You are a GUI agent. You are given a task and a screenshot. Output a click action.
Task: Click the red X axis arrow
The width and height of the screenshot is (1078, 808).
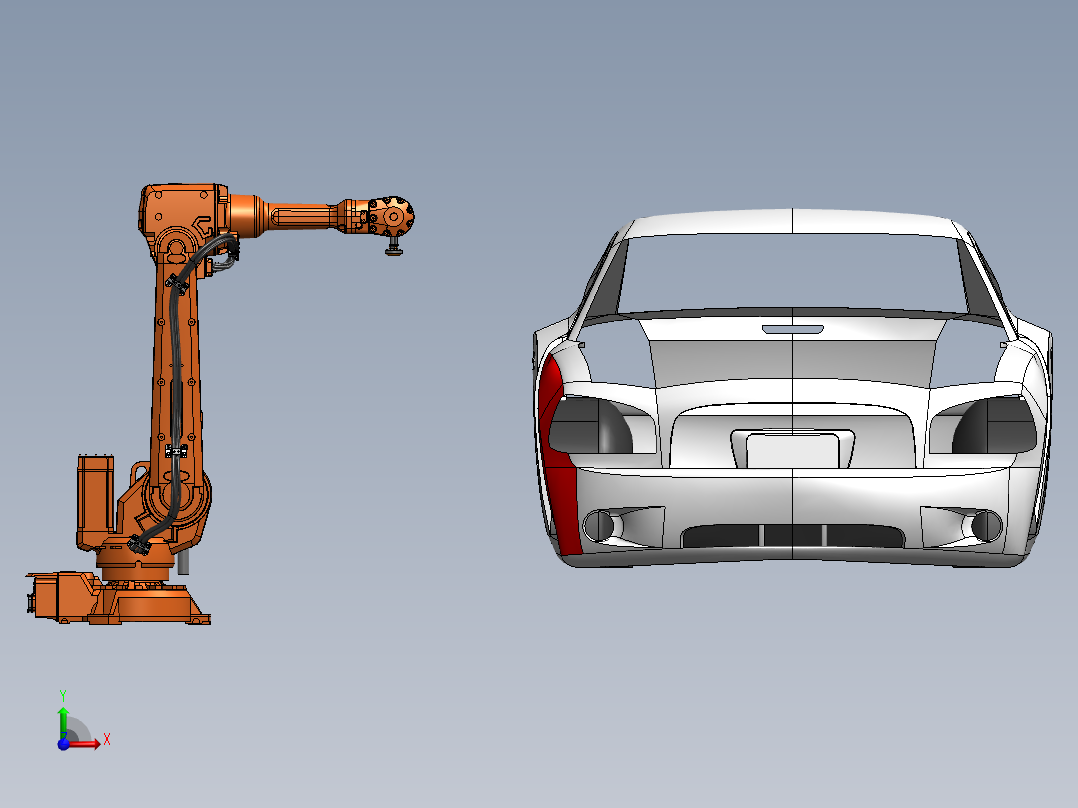[x=97, y=742]
